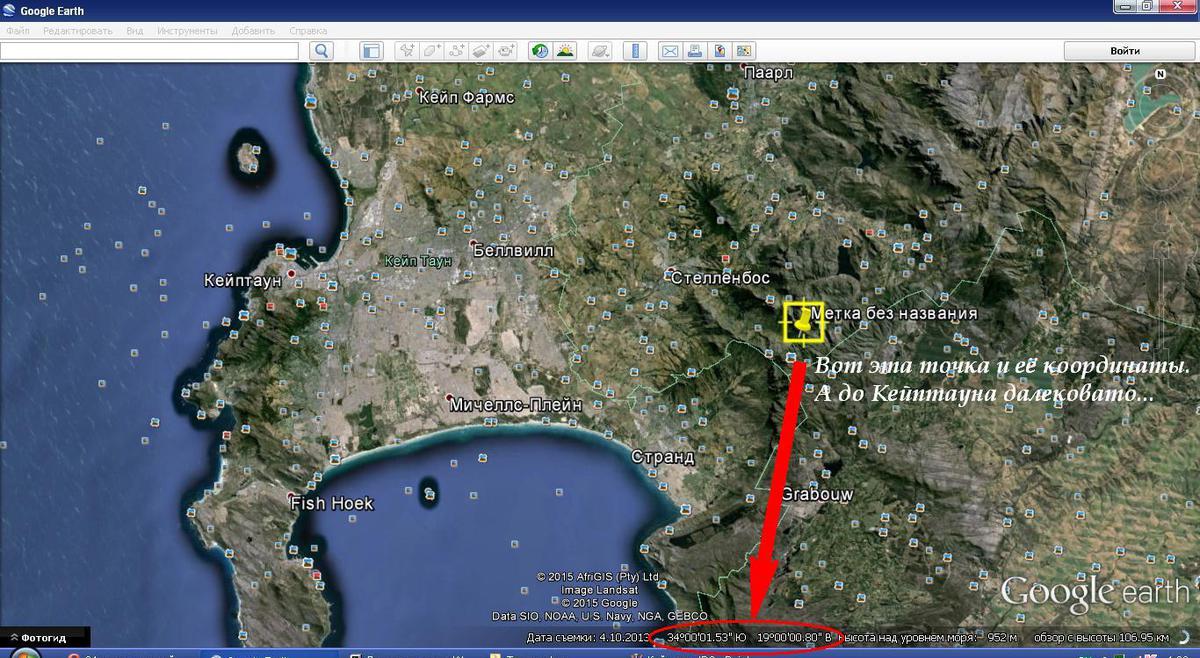Add an image overlay from the toolbar
The image size is (1200, 658).
point(481,50)
